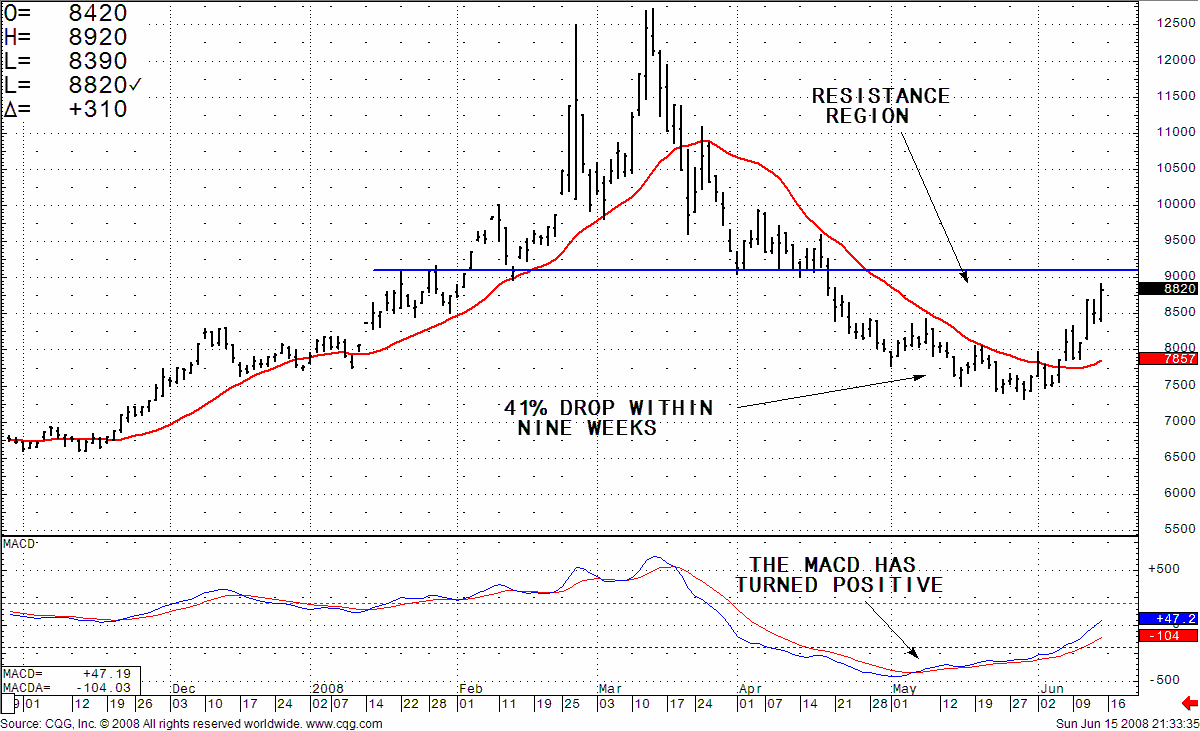This screenshot has width=1200, height=731.
Task: Click the Mar month label on time axis
Action: point(609,689)
